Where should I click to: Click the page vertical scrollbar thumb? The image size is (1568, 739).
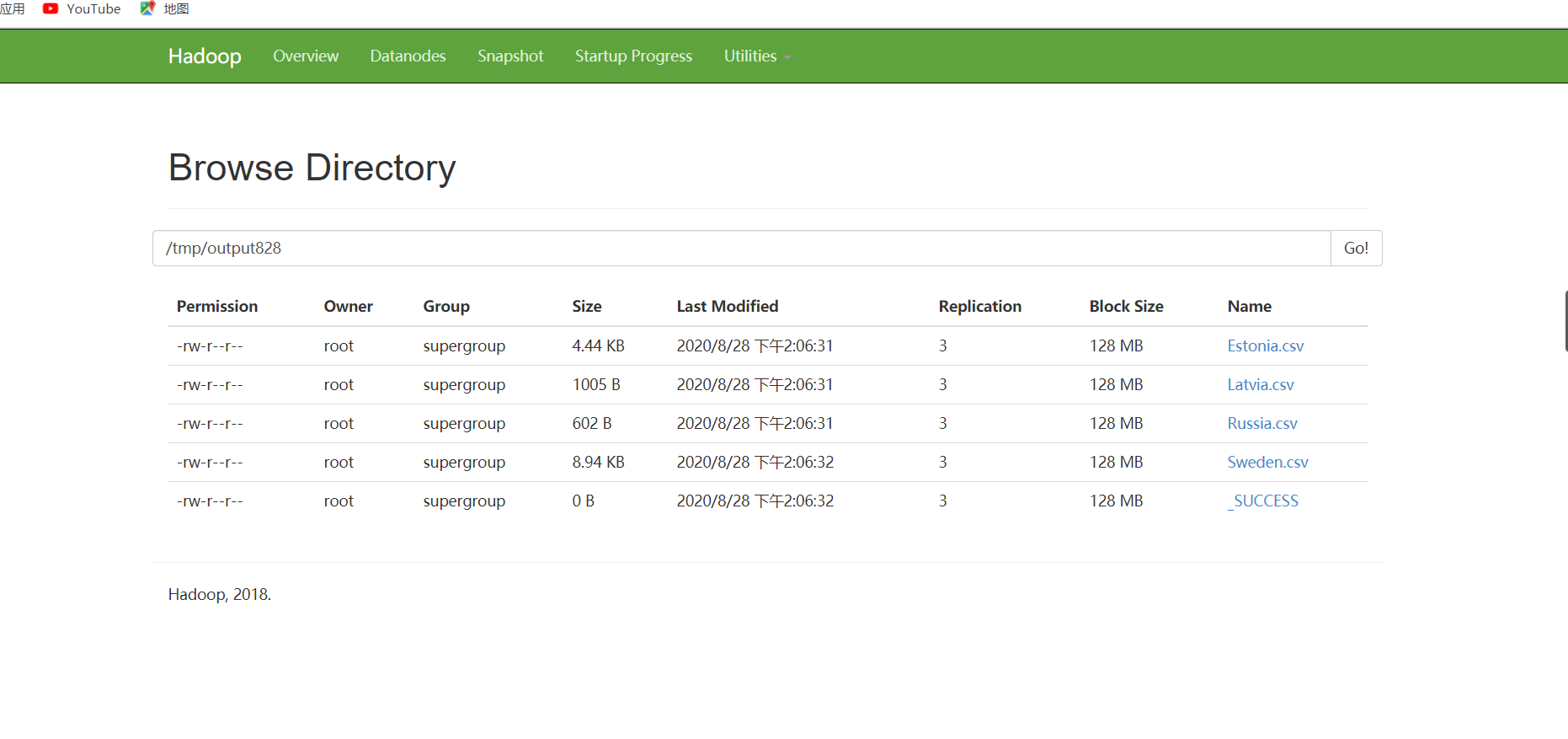point(1565,321)
